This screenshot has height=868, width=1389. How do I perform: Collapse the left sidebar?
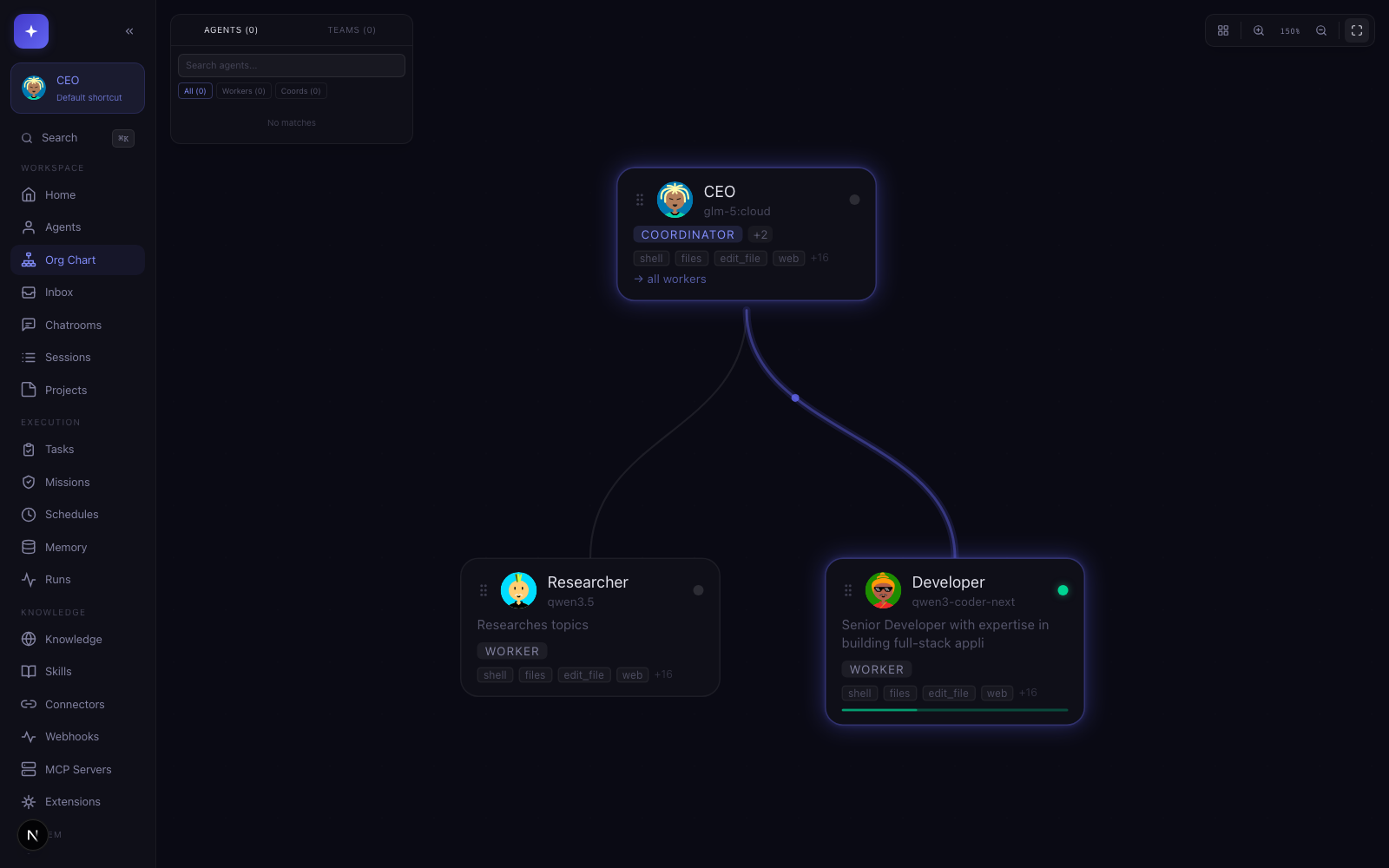(129, 30)
